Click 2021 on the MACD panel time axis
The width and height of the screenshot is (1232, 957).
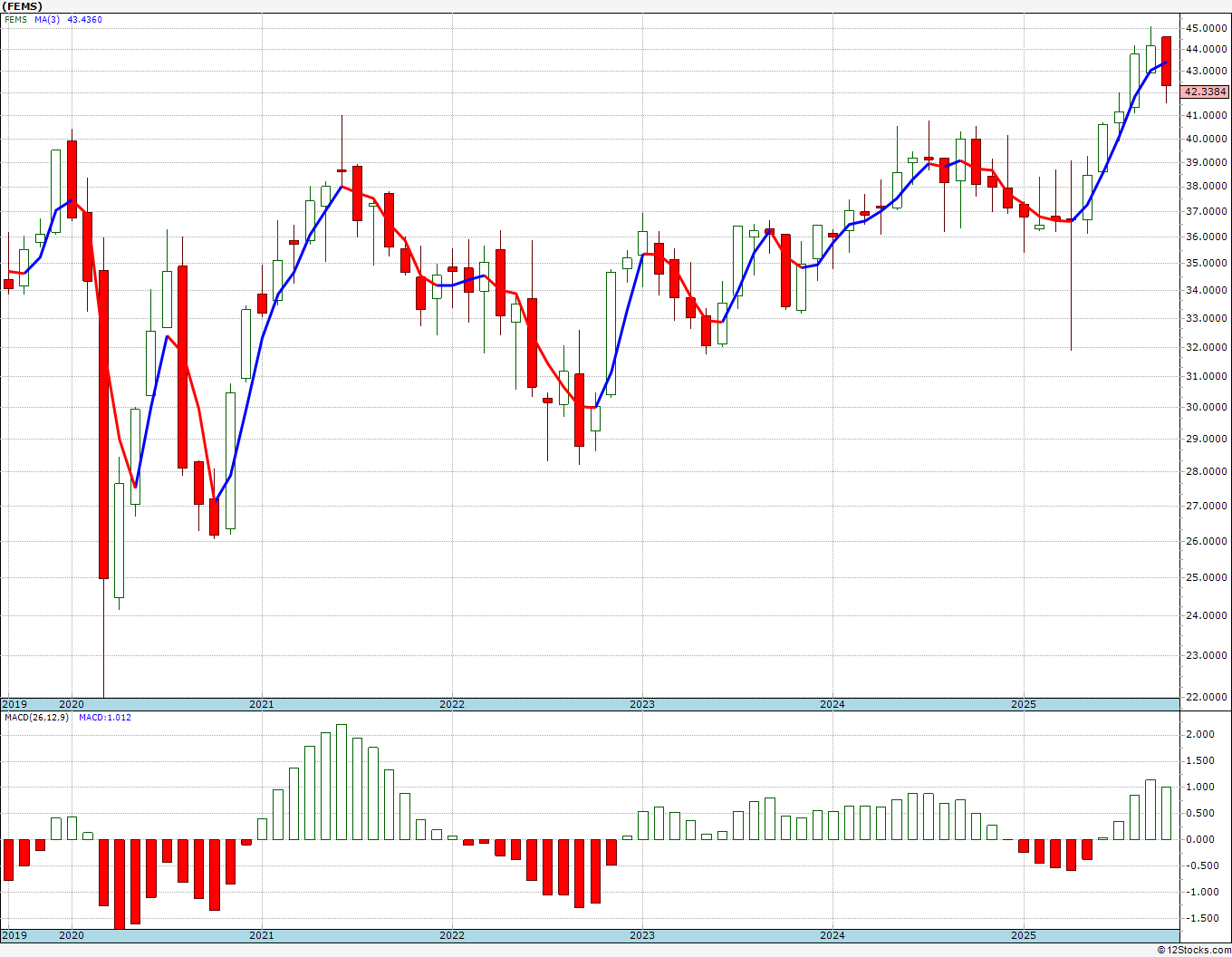(x=262, y=935)
